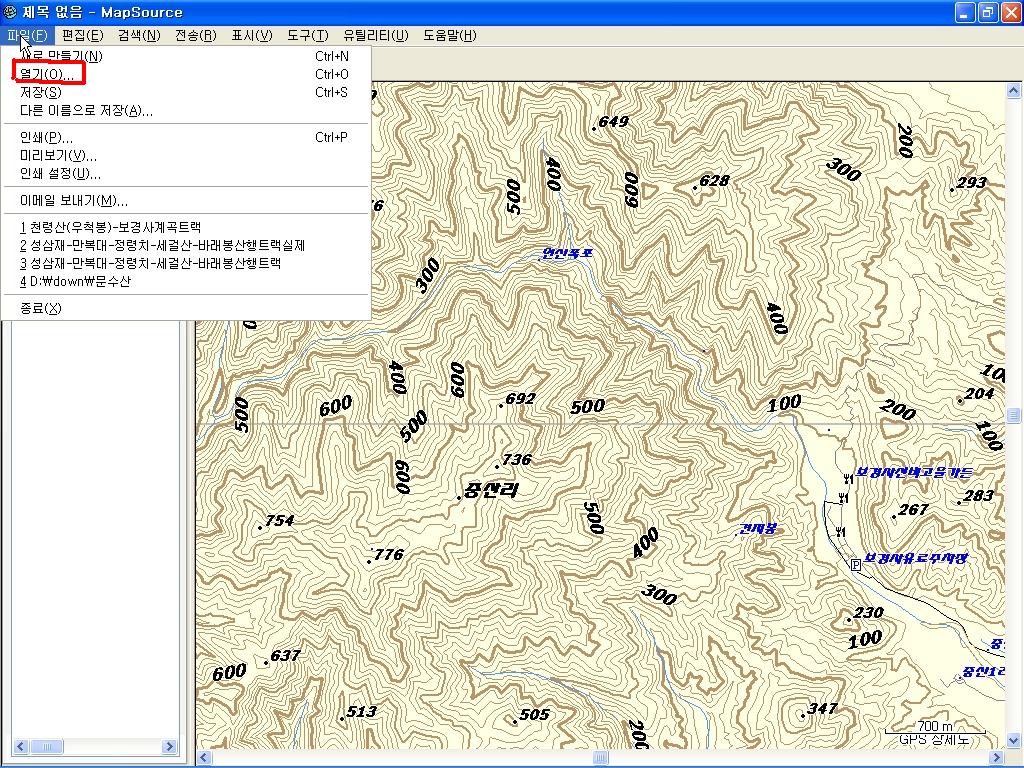This screenshot has width=1024, height=768.
Task: Click spot height 776 on map
Action: tap(389, 554)
